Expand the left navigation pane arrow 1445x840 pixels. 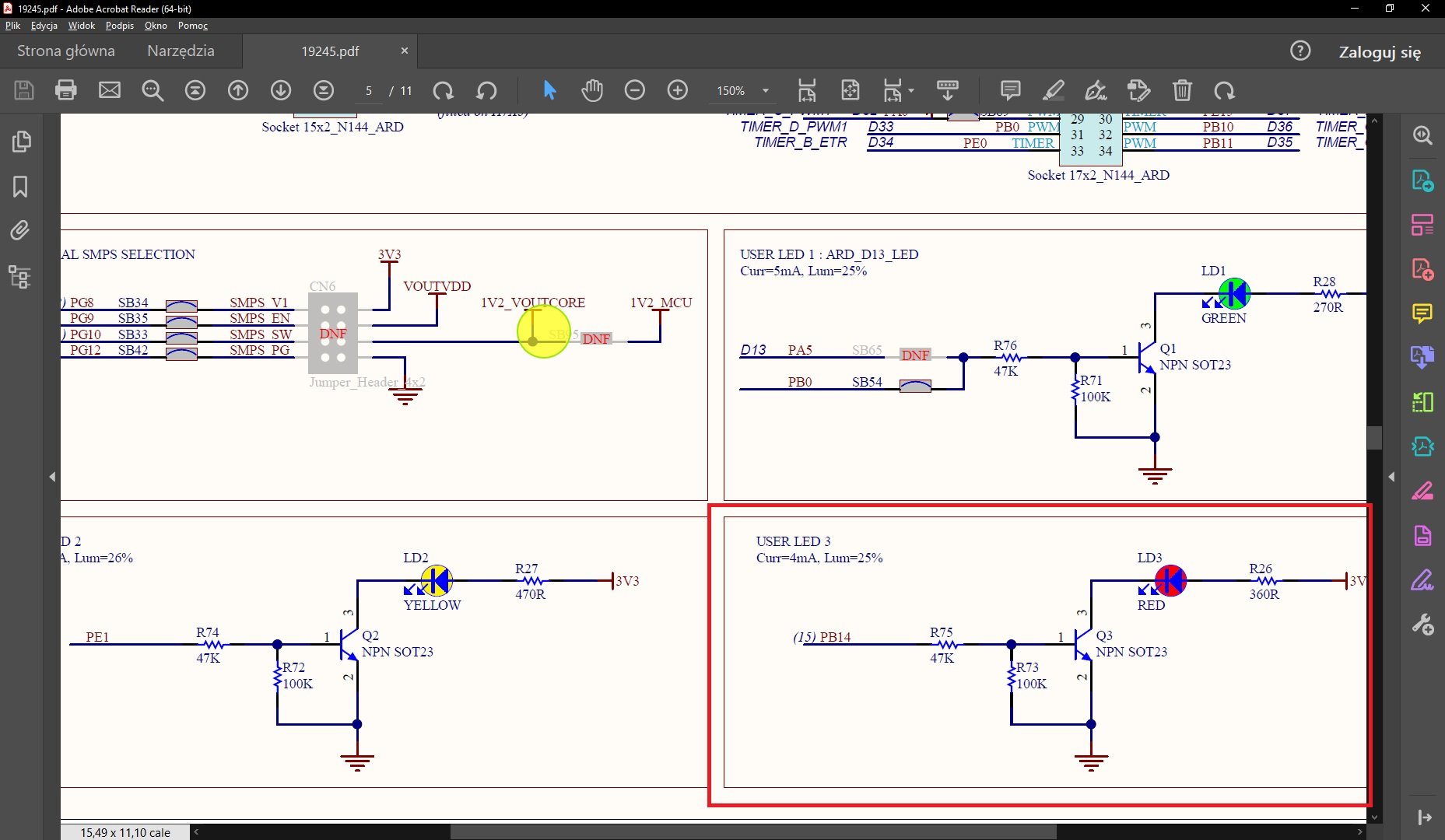[52, 477]
